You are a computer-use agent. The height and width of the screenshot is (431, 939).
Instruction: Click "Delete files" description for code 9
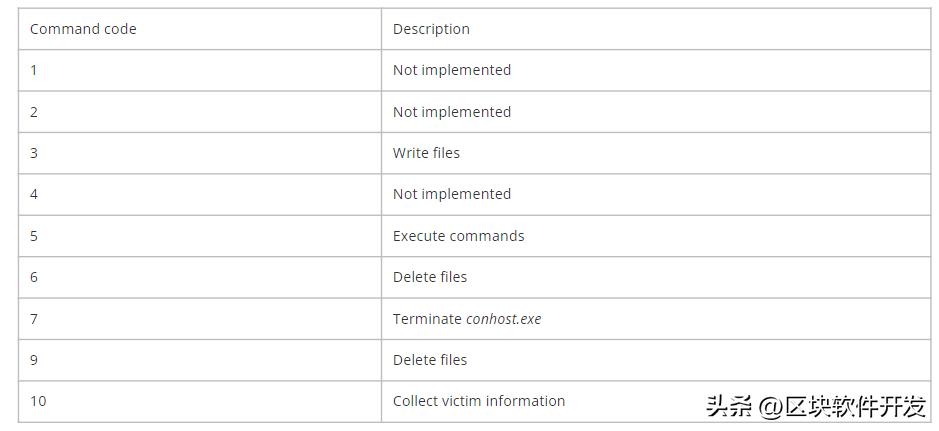point(430,360)
